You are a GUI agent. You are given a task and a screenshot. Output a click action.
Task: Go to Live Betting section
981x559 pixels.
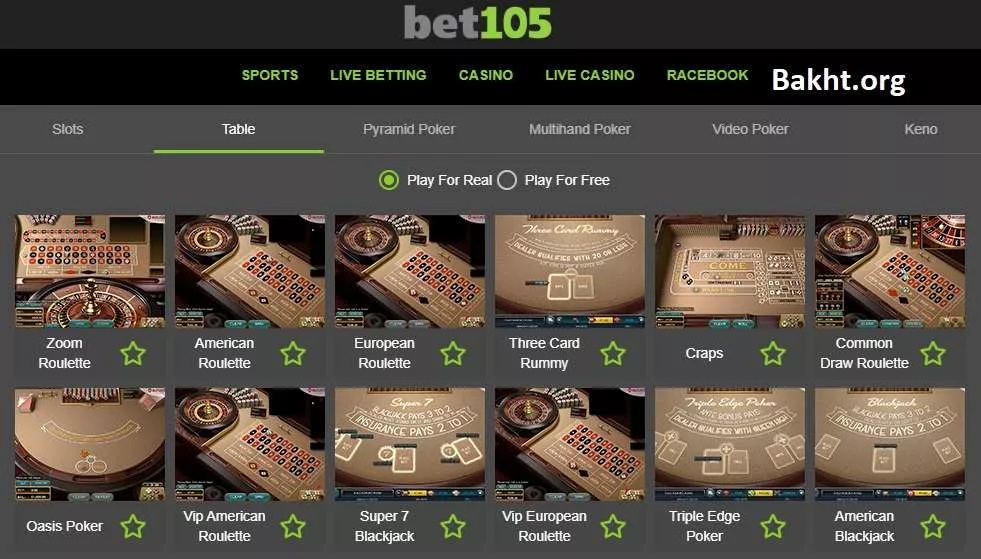point(378,75)
